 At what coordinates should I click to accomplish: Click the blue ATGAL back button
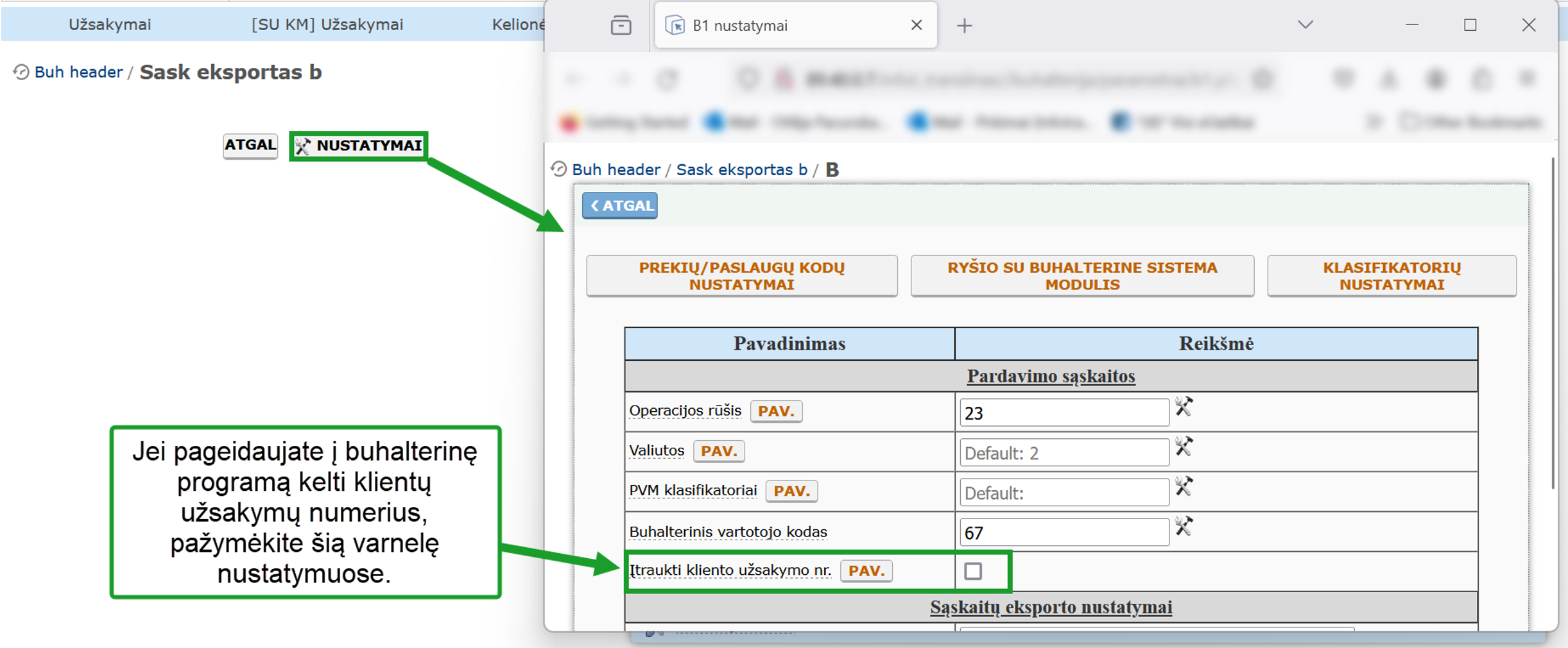(619, 205)
